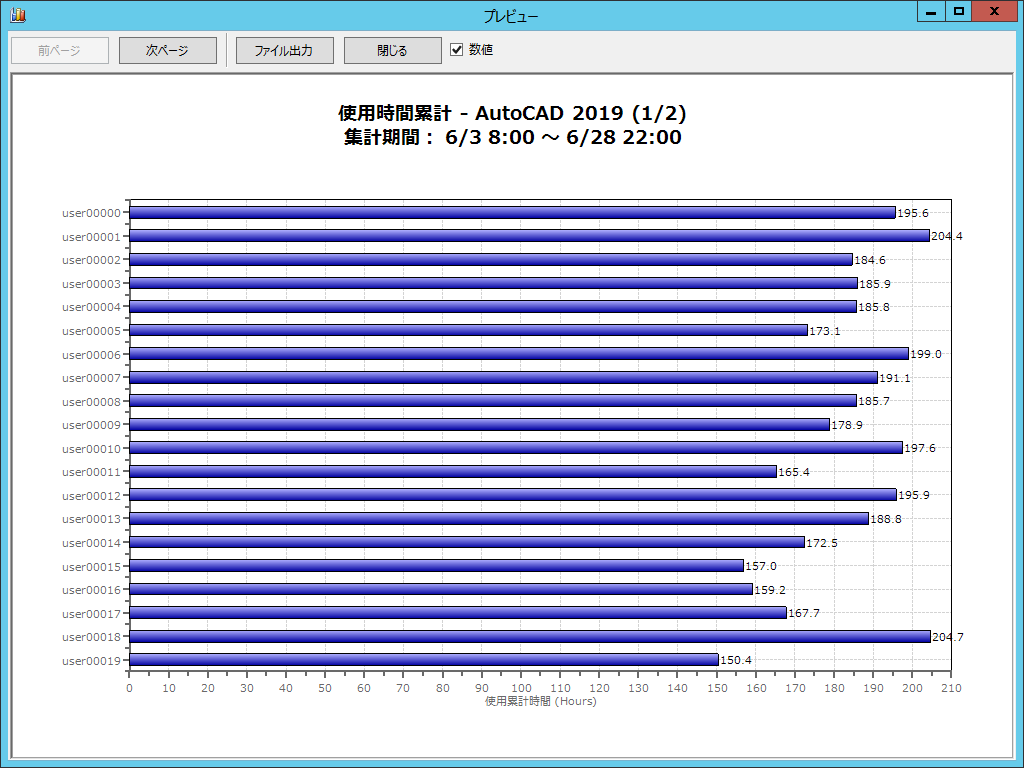Viewport: 1024px width, 768px height.
Task: Uncheck the 数値 checkbox
Action: click(456, 50)
